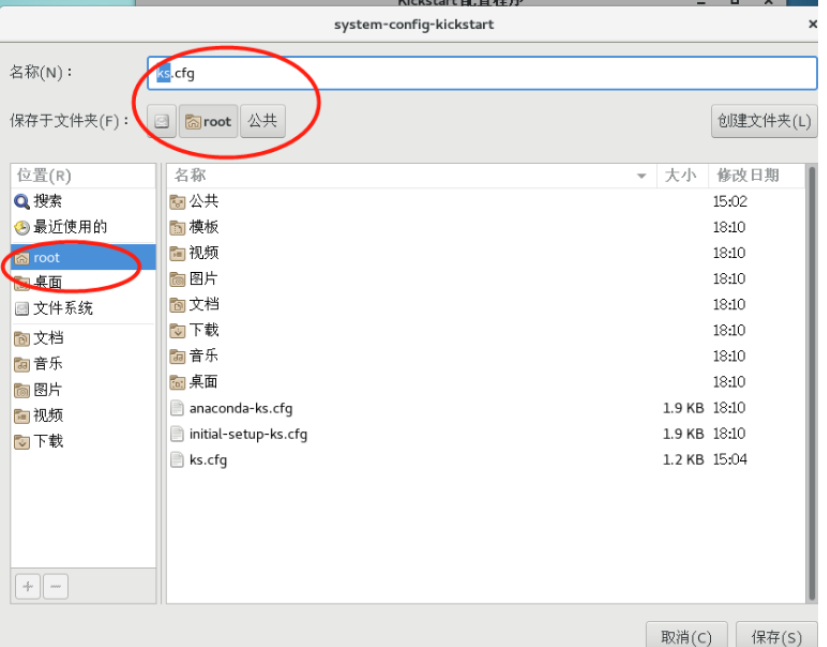Select 桌面 in places sidebar
This screenshot has height=647, width=827.
point(83,283)
